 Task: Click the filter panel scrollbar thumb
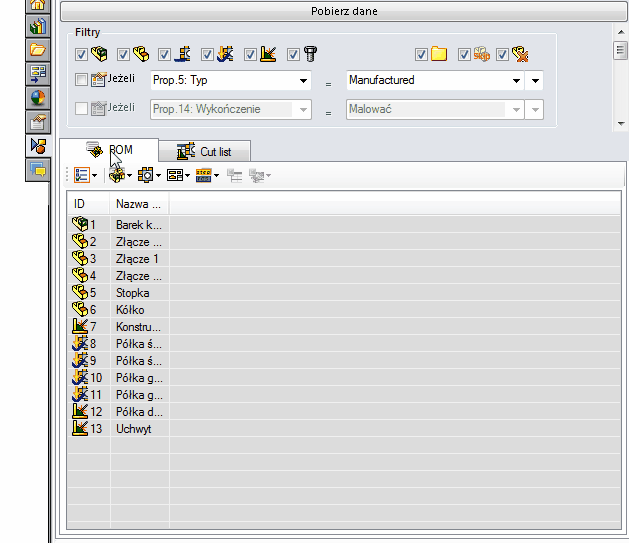click(621, 50)
